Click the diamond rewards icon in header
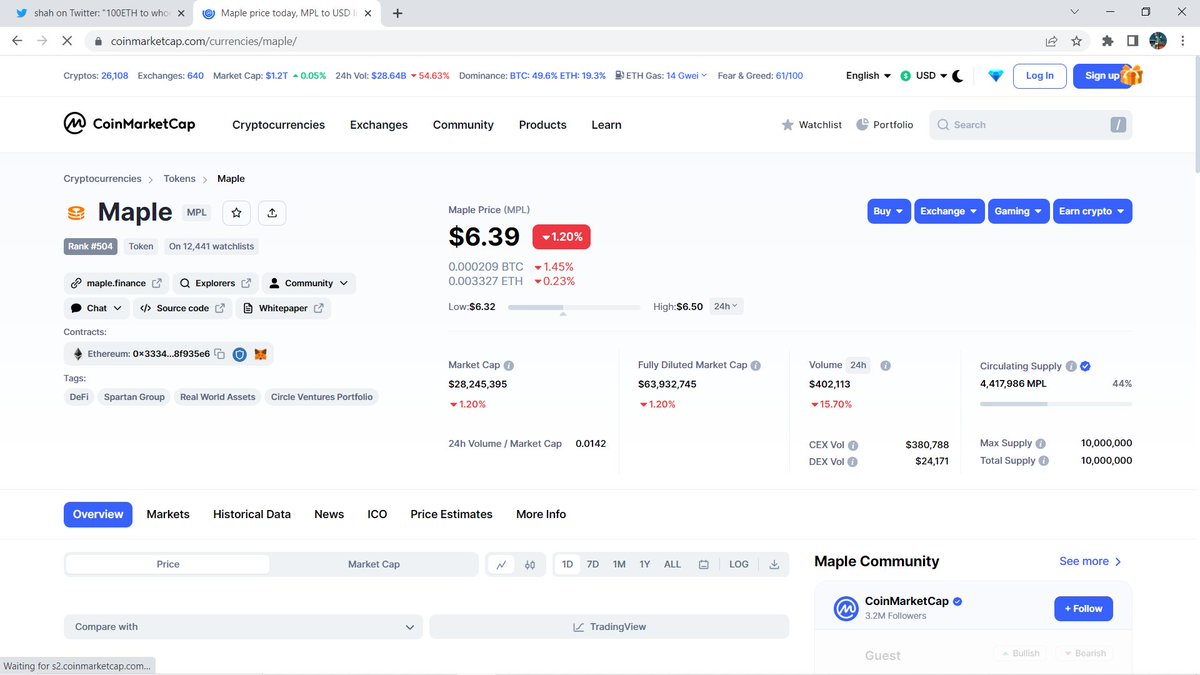This screenshot has width=1200, height=675. 995,76
